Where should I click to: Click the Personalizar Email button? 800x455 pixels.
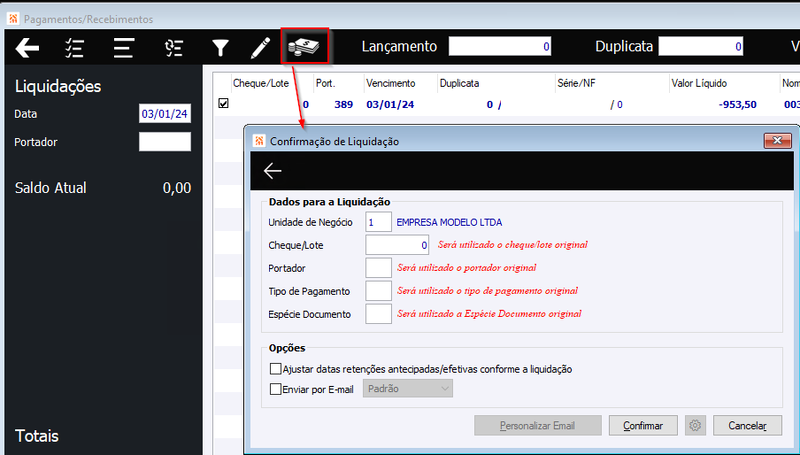[538, 425]
